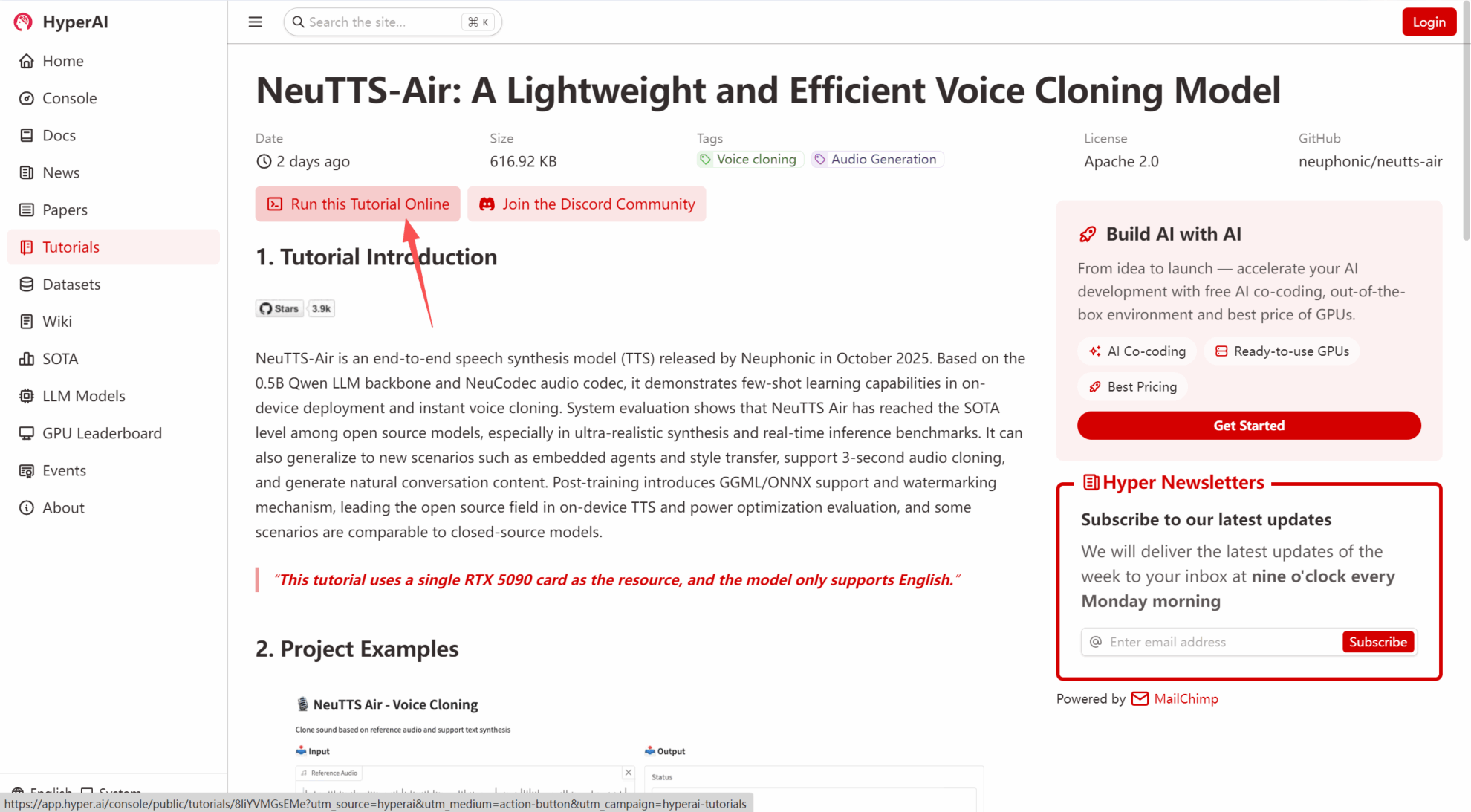Image resolution: width=1471 pixels, height=812 pixels.
Task: Open the About info icon
Action: pos(27,507)
